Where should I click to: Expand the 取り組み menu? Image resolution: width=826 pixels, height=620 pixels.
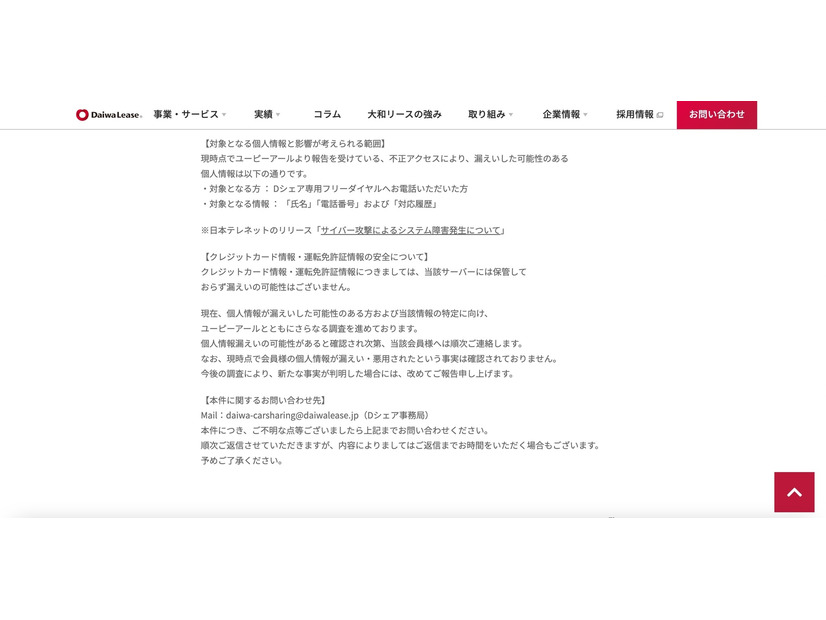(x=490, y=114)
